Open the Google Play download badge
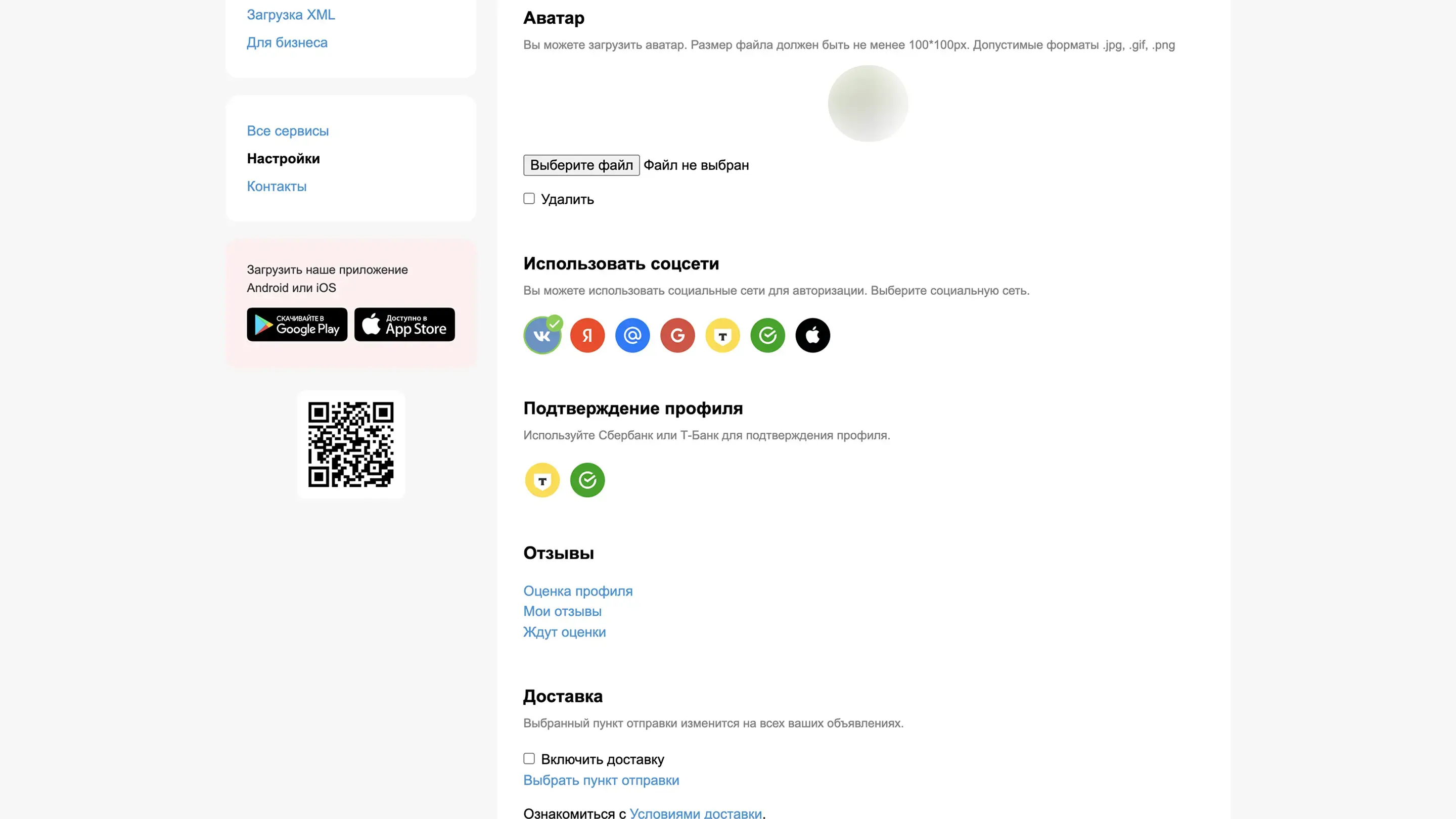Viewport: 1456px width, 819px height. [297, 325]
